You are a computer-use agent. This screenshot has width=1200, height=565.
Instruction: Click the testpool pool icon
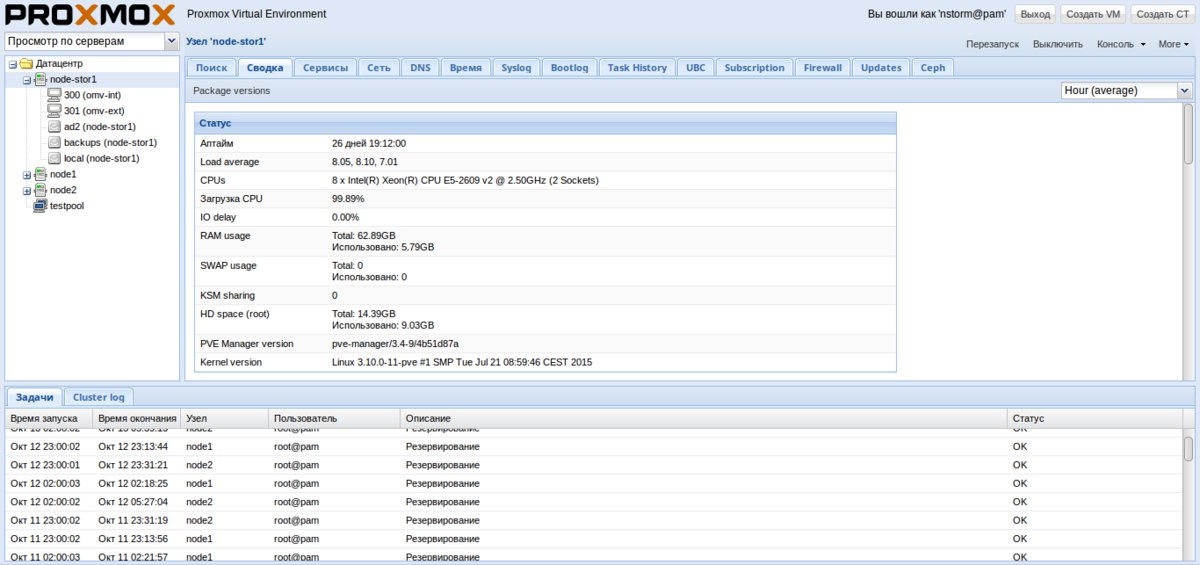click(x=40, y=206)
